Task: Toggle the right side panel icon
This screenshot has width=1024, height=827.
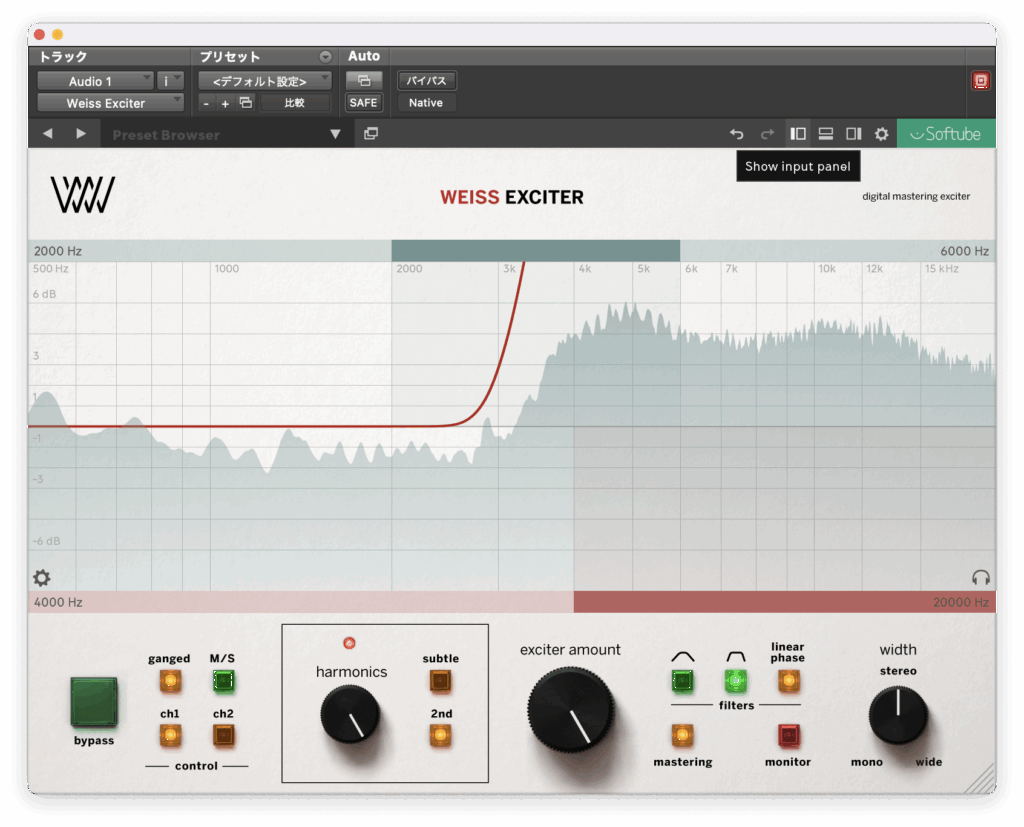Action: 854,134
